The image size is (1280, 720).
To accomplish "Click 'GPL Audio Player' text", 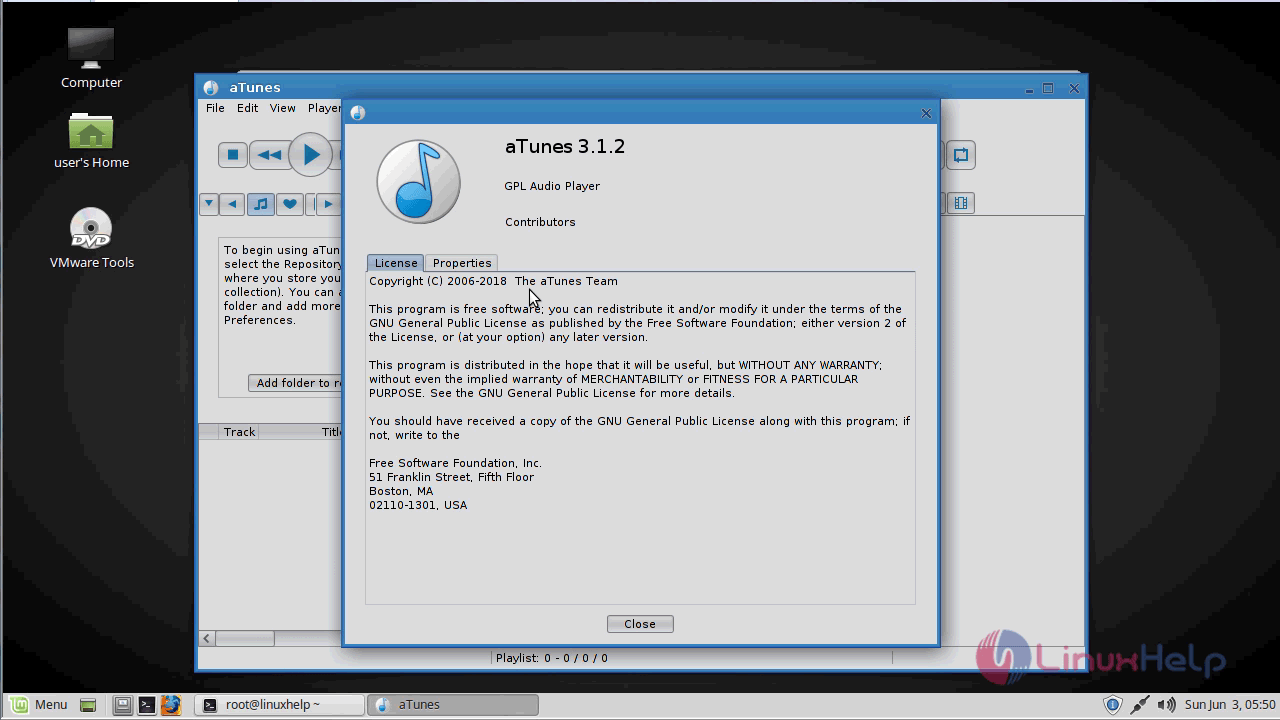I will [552, 186].
